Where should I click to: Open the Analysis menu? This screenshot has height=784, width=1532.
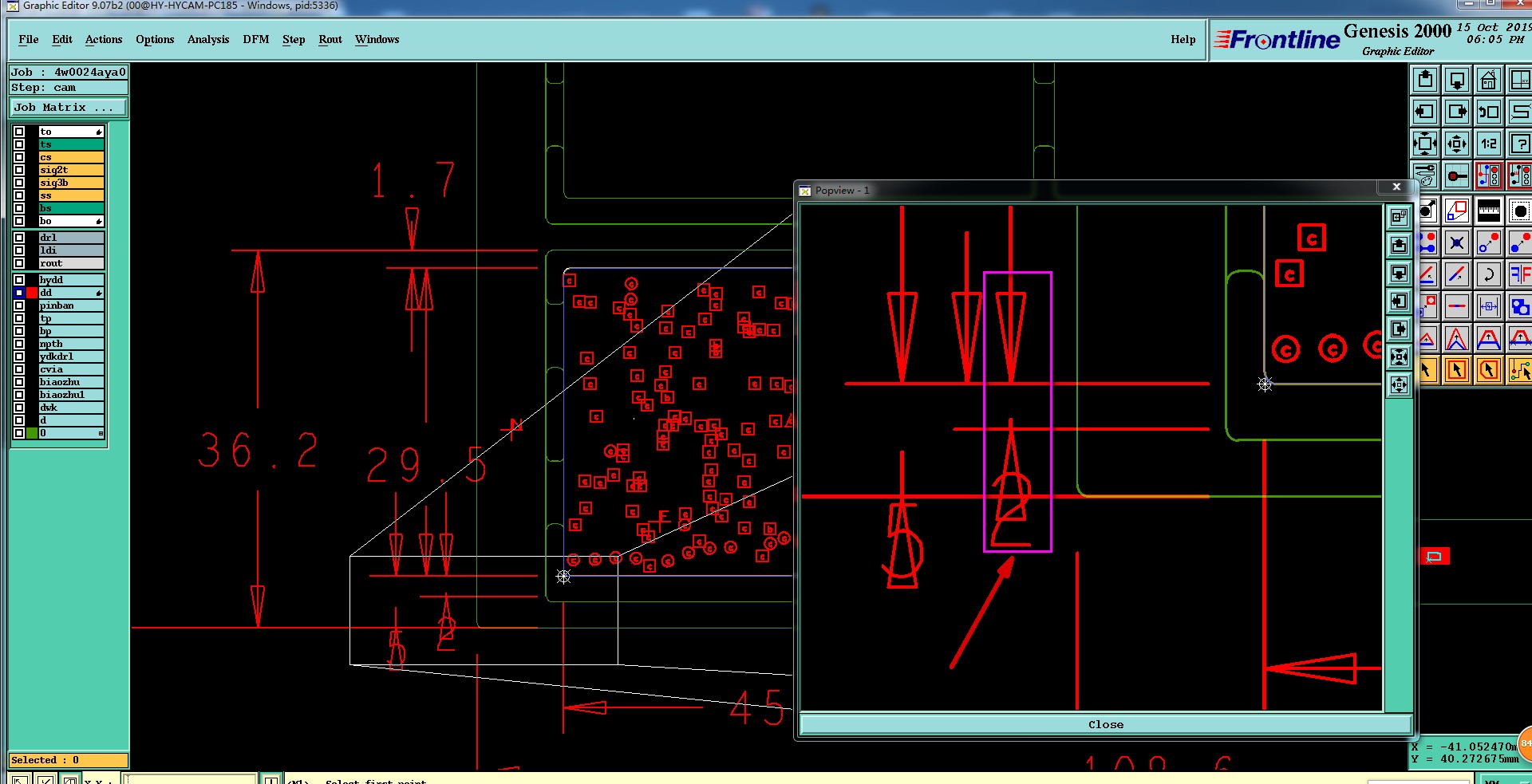click(x=208, y=39)
